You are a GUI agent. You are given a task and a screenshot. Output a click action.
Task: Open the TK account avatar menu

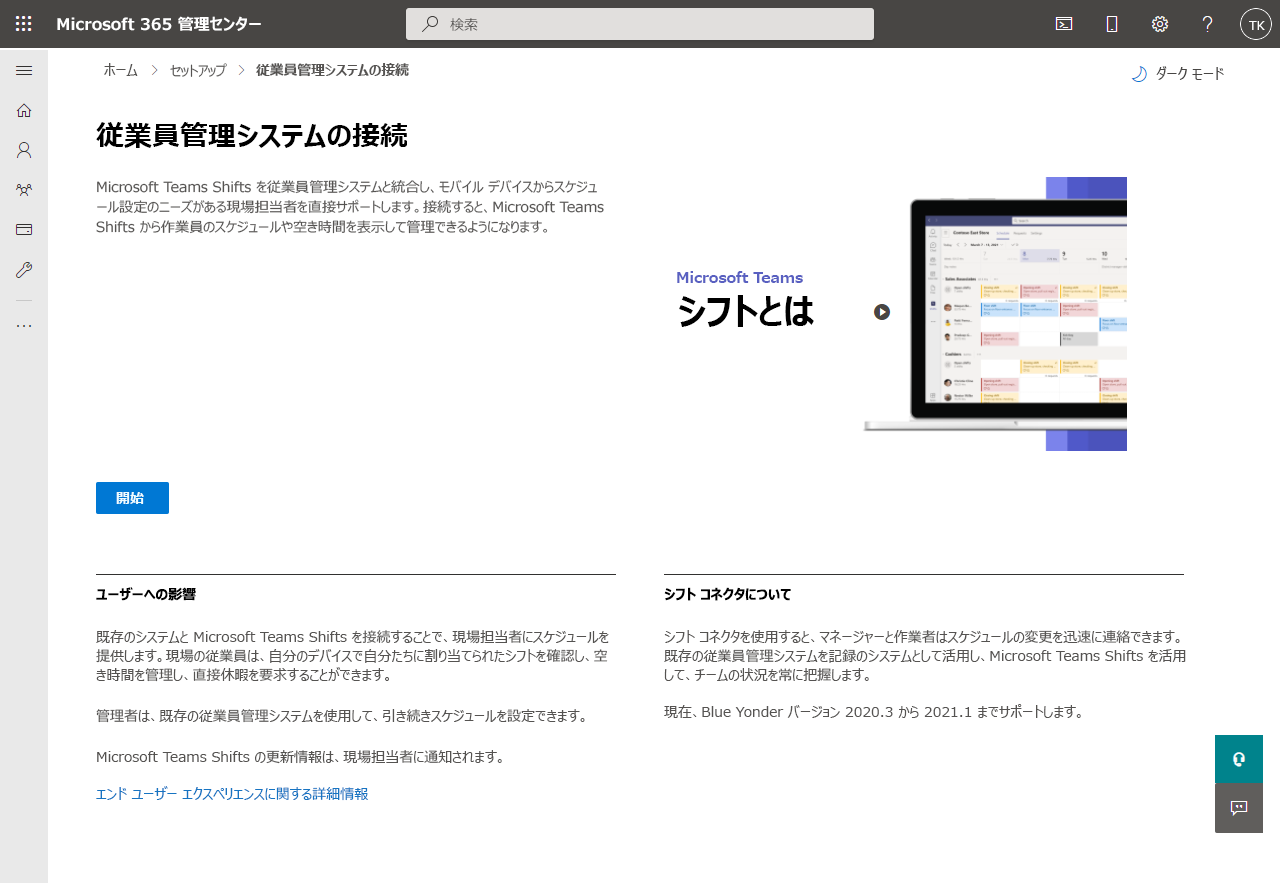1256,24
